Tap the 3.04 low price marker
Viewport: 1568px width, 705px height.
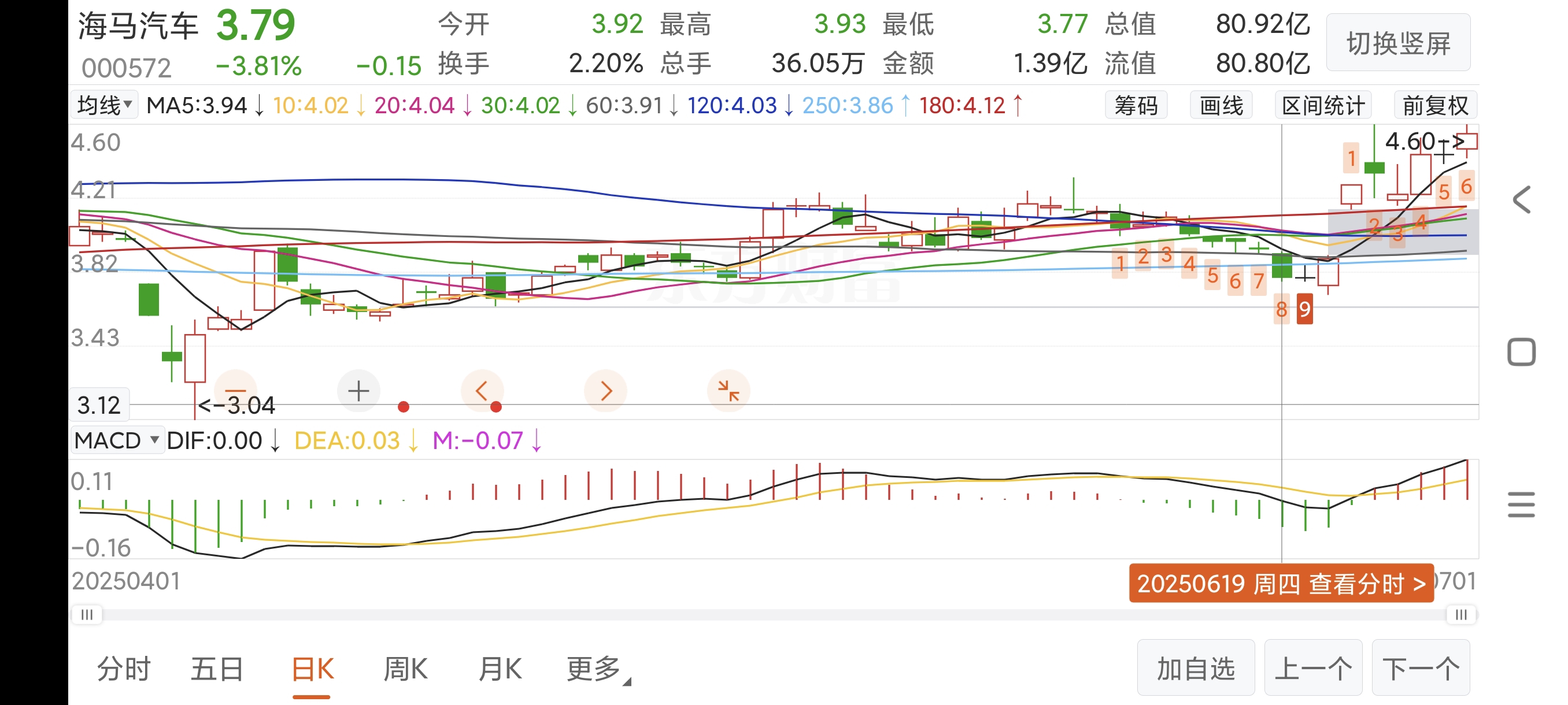[238, 405]
